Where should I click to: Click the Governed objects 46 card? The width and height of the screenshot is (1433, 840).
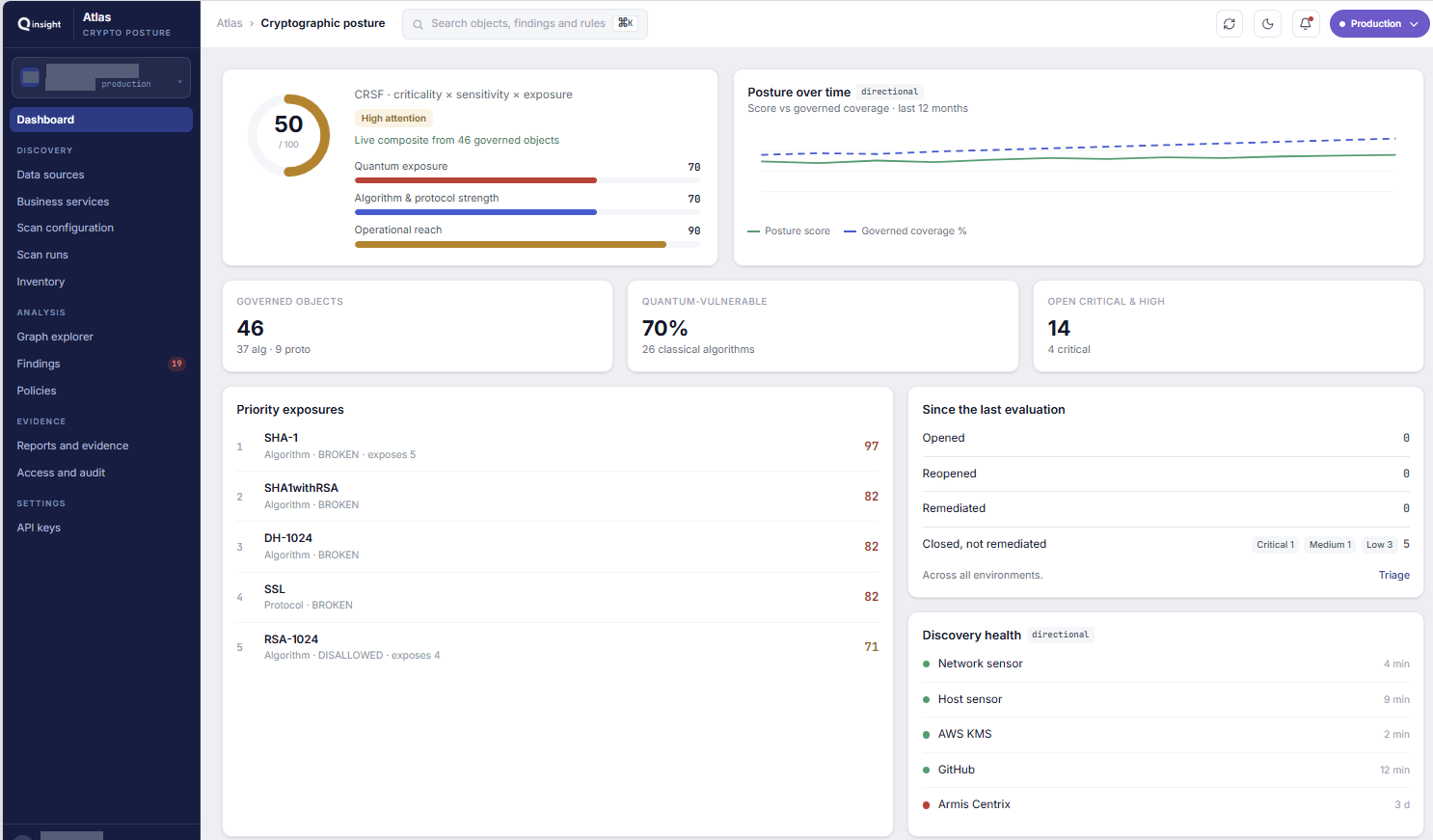click(418, 326)
